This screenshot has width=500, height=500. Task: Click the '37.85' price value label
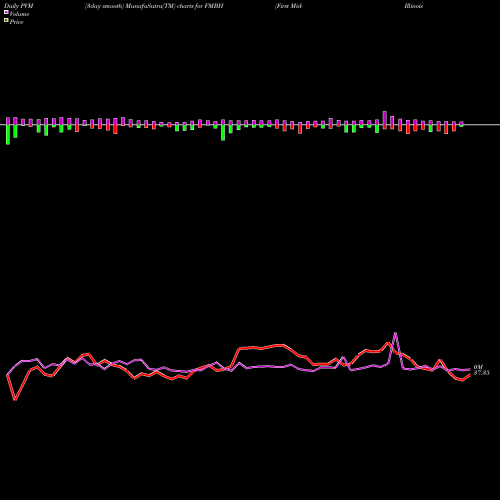click(482, 373)
